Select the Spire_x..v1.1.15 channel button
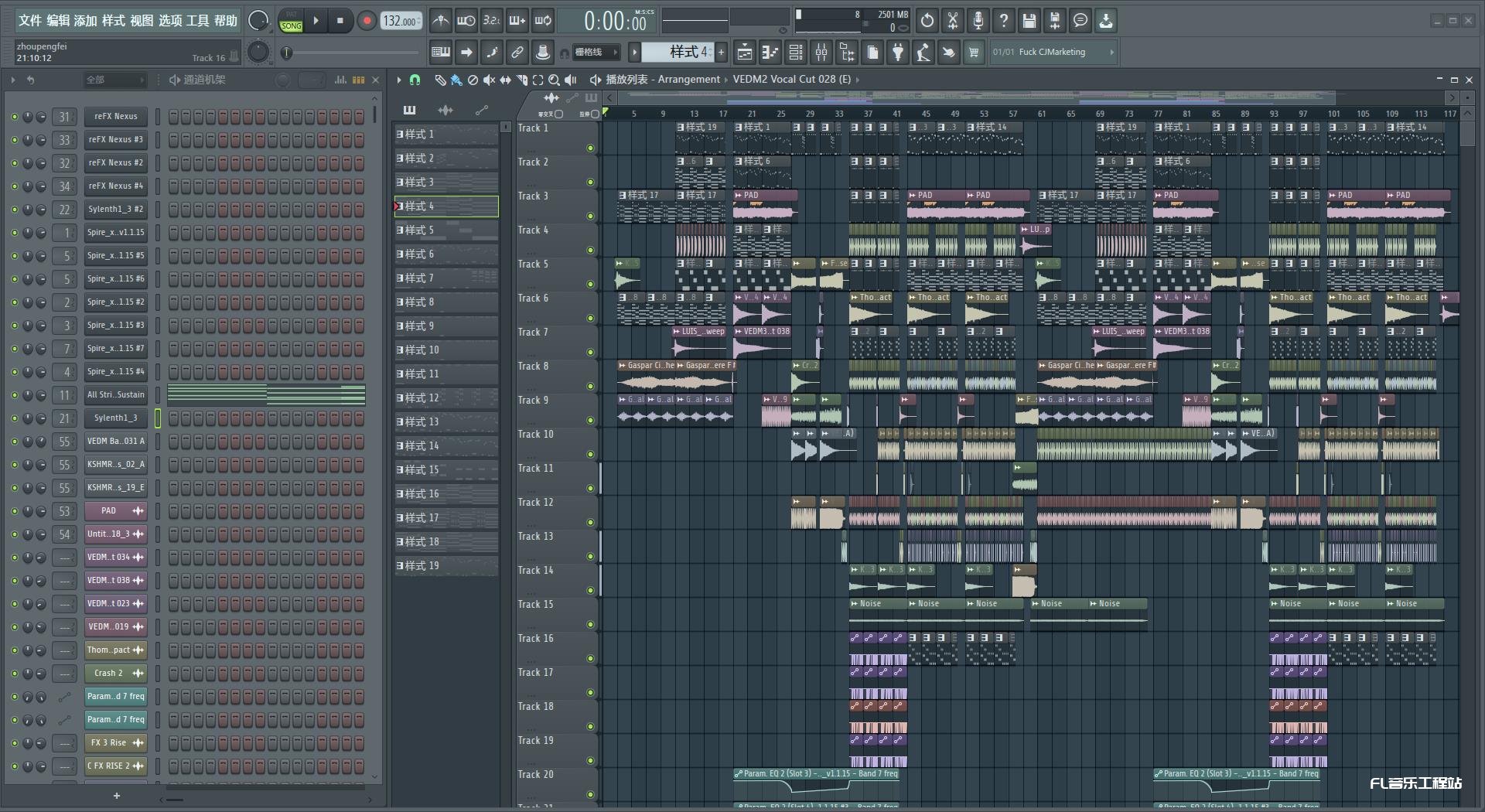Screen dimensions: 1485x812 coord(115,233)
